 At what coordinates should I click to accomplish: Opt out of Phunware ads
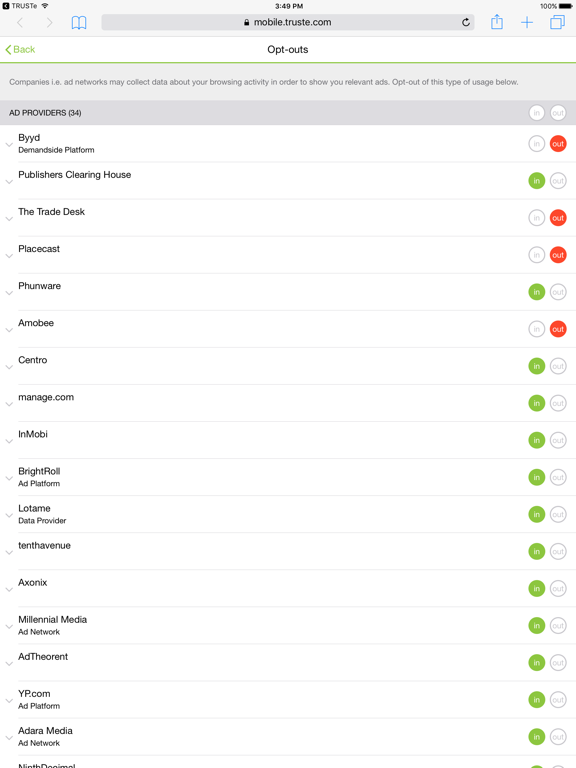point(558,292)
